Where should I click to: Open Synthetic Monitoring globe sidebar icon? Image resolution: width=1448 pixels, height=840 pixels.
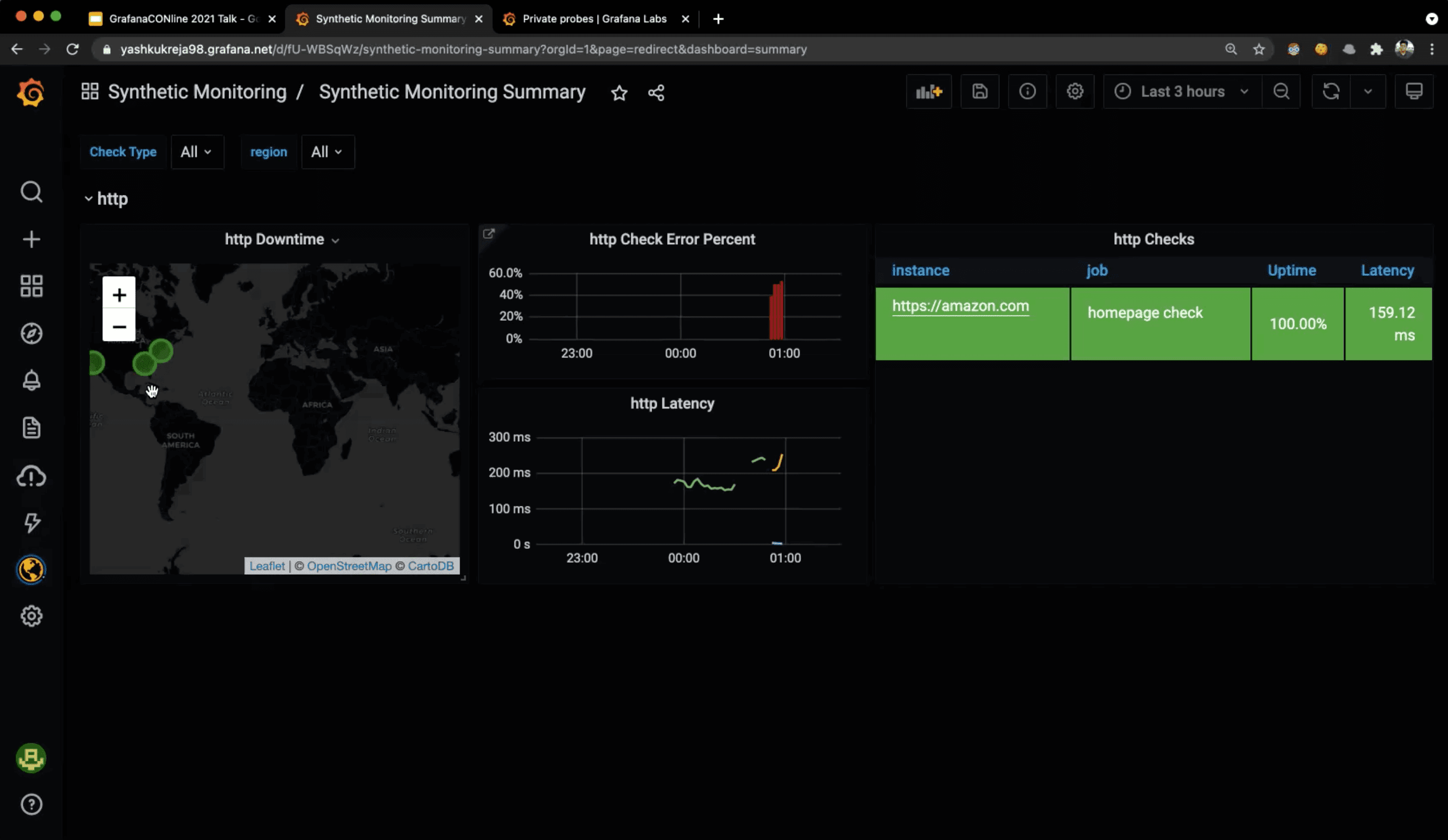31,569
